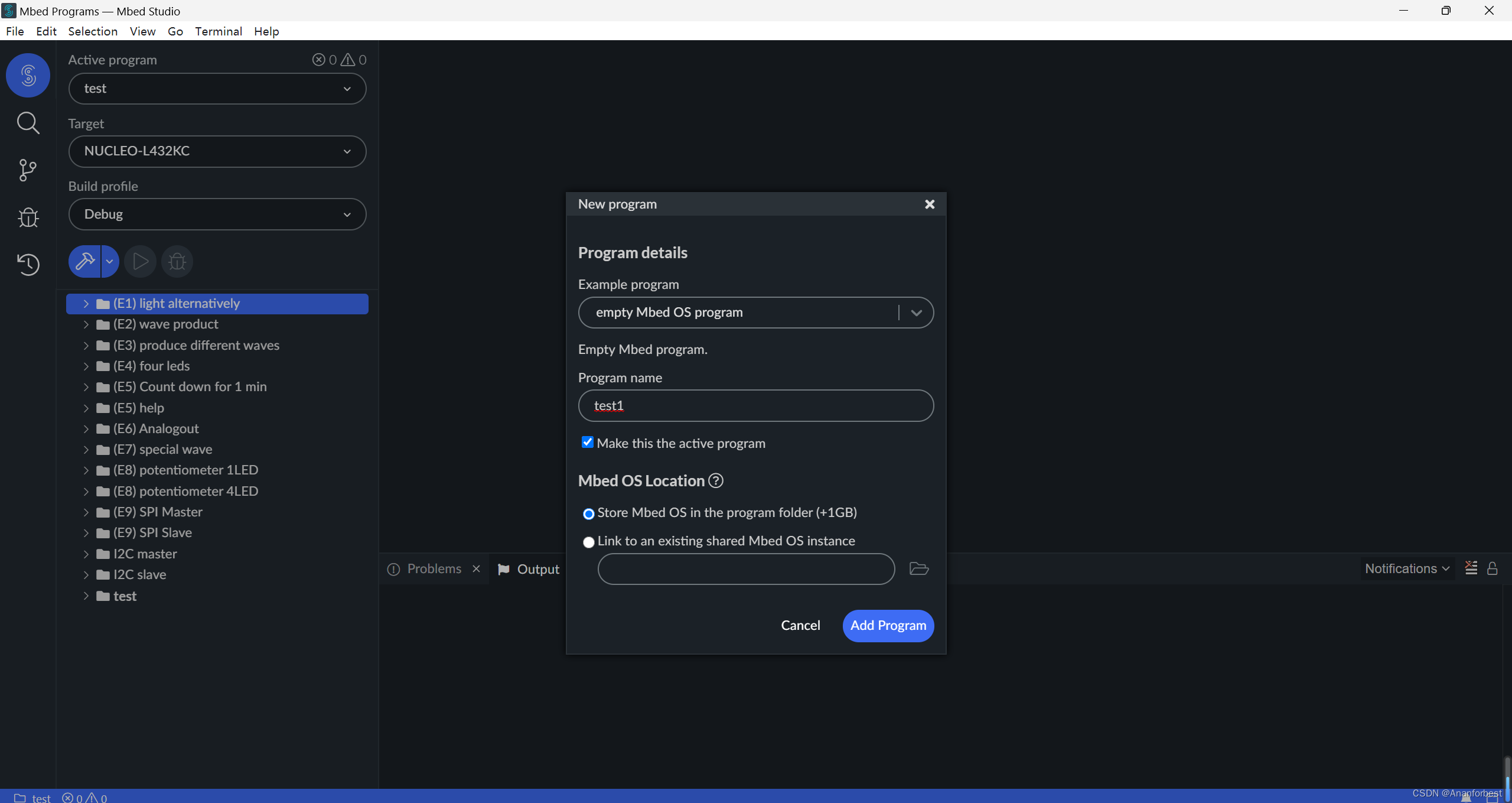
Task: Select Store Mbed OS in program folder
Action: pyautogui.click(x=589, y=513)
